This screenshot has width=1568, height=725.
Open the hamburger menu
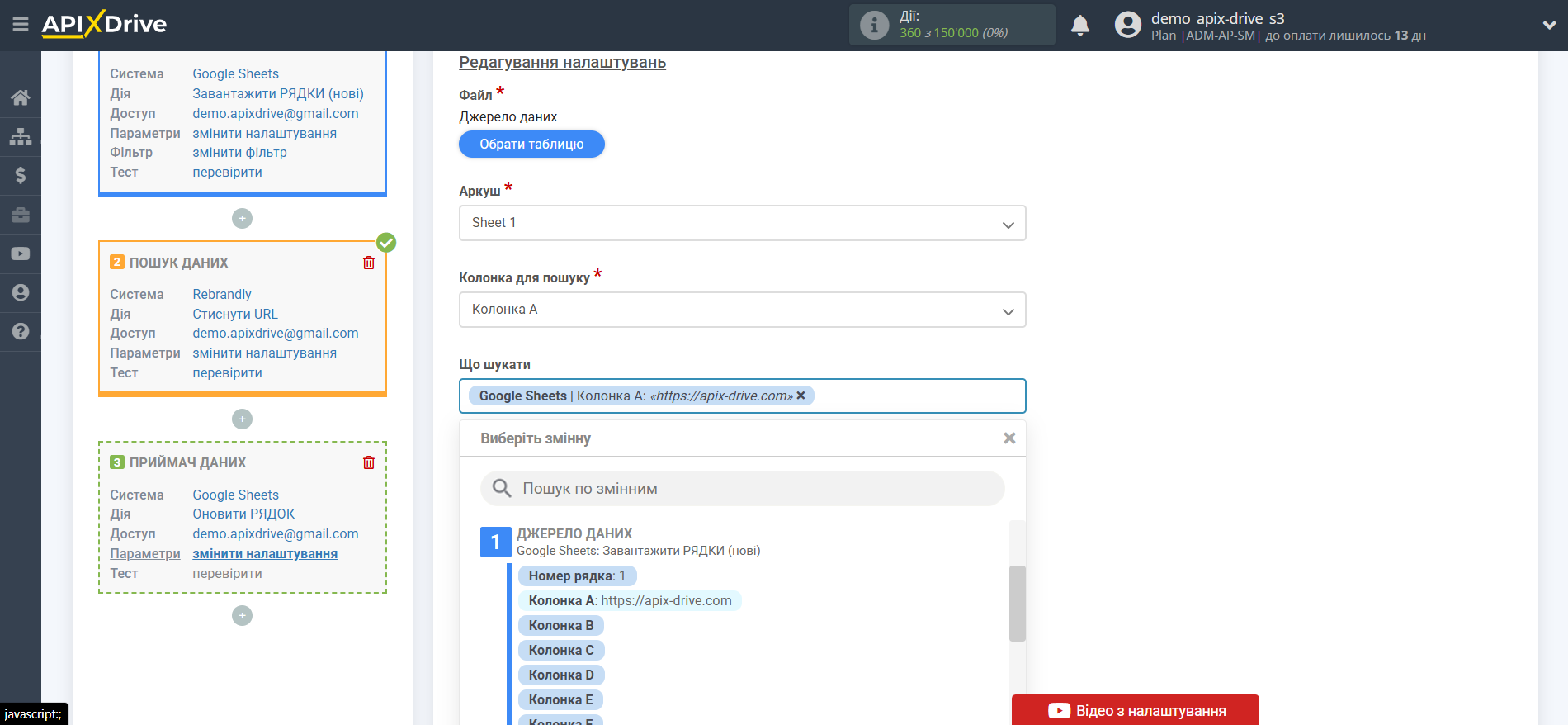click(21, 25)
